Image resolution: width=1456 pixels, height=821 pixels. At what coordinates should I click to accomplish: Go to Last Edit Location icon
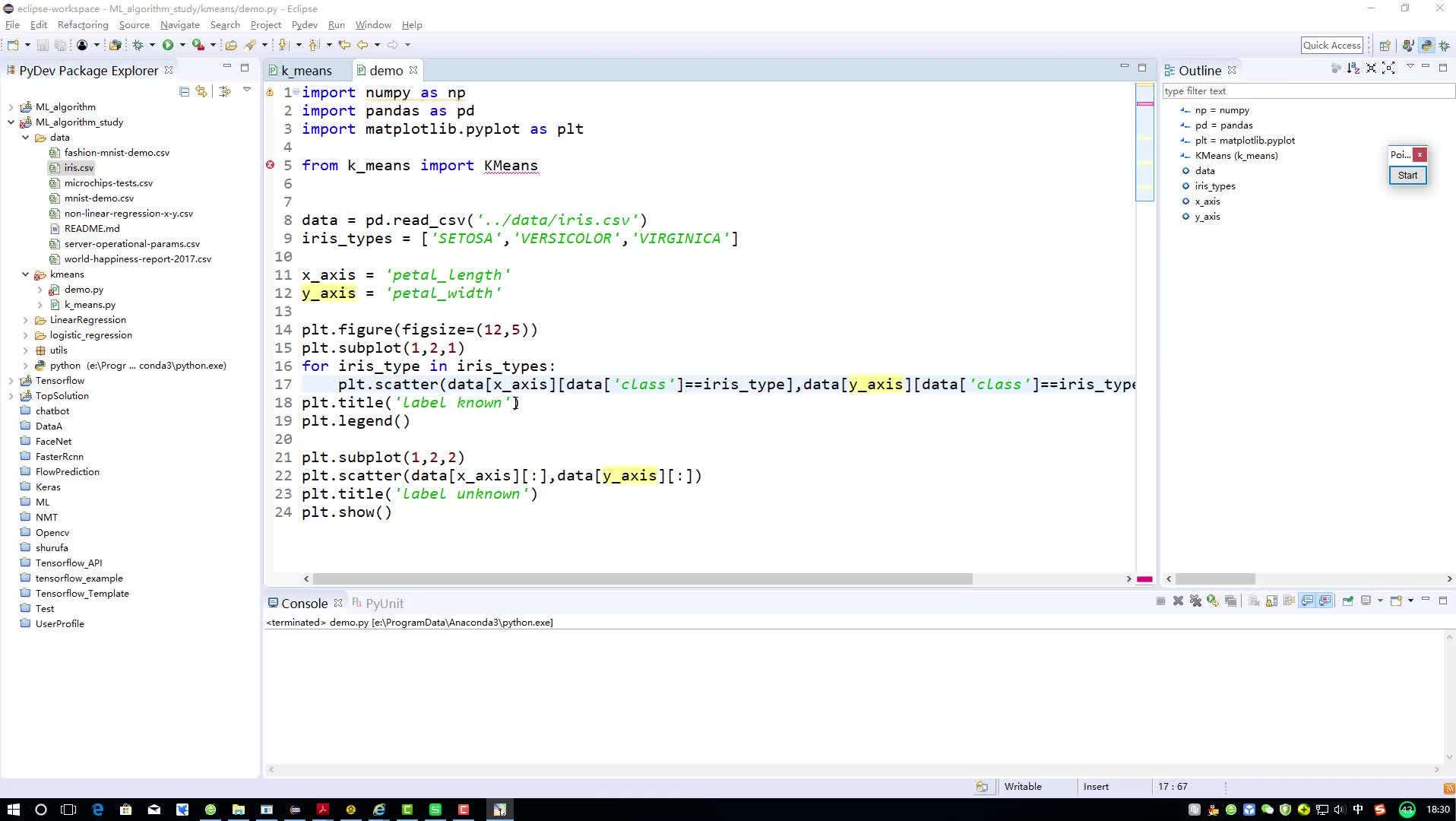[344, 45]
